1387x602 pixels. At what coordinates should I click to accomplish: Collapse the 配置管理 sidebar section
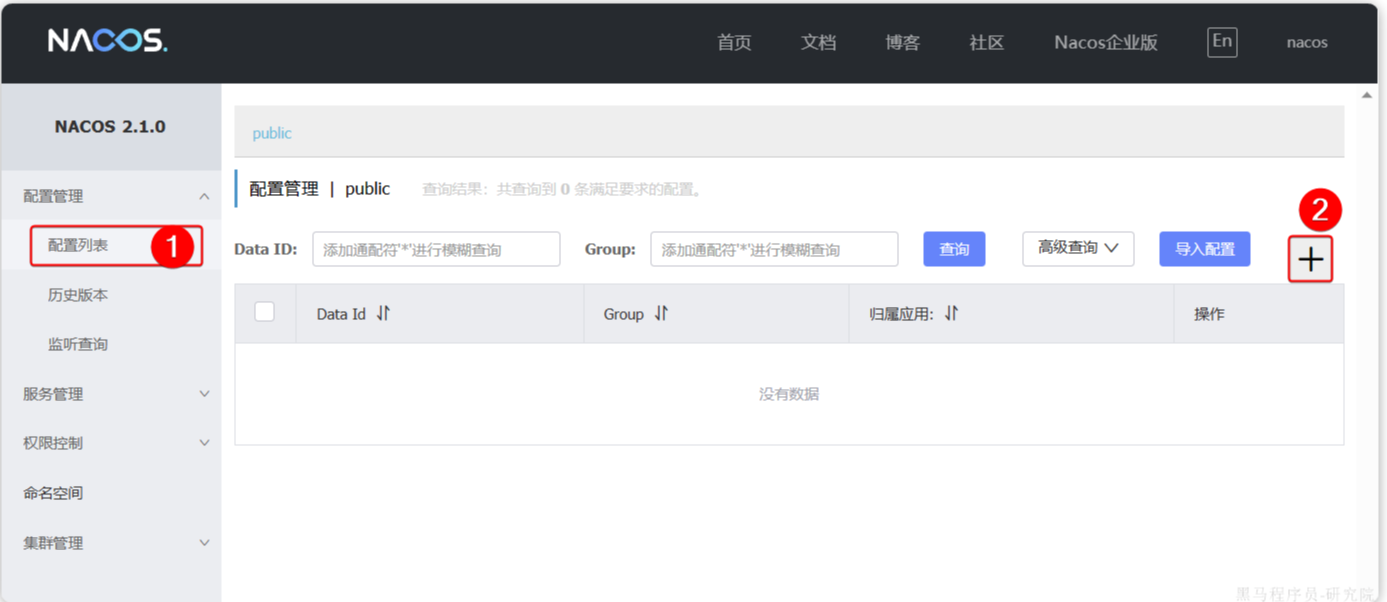coord(204,197)
